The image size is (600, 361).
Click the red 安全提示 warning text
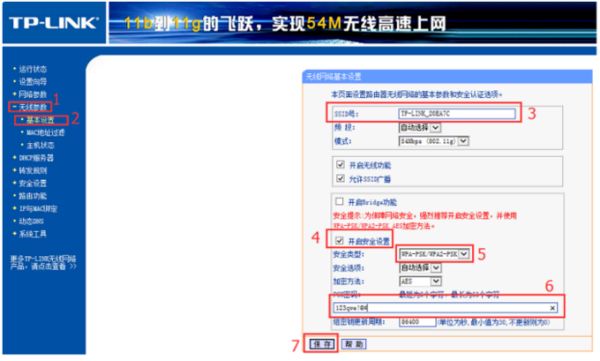pyautogui.click(x=425, y=221)
